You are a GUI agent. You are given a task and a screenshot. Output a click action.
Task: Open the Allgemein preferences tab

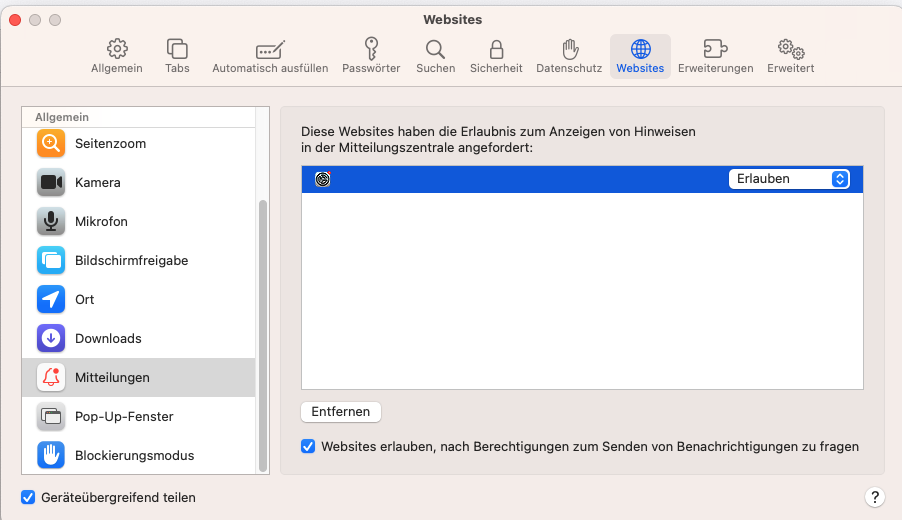(x=117, y=56)
